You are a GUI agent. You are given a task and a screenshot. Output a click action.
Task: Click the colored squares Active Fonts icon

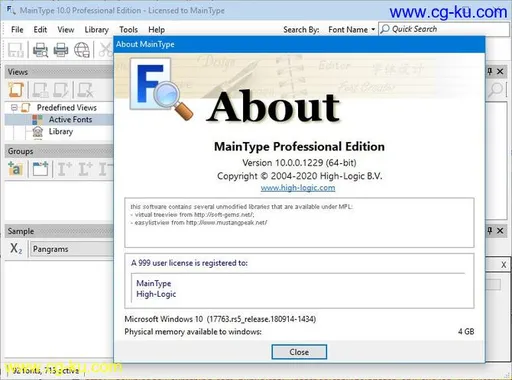coord(37,119)
